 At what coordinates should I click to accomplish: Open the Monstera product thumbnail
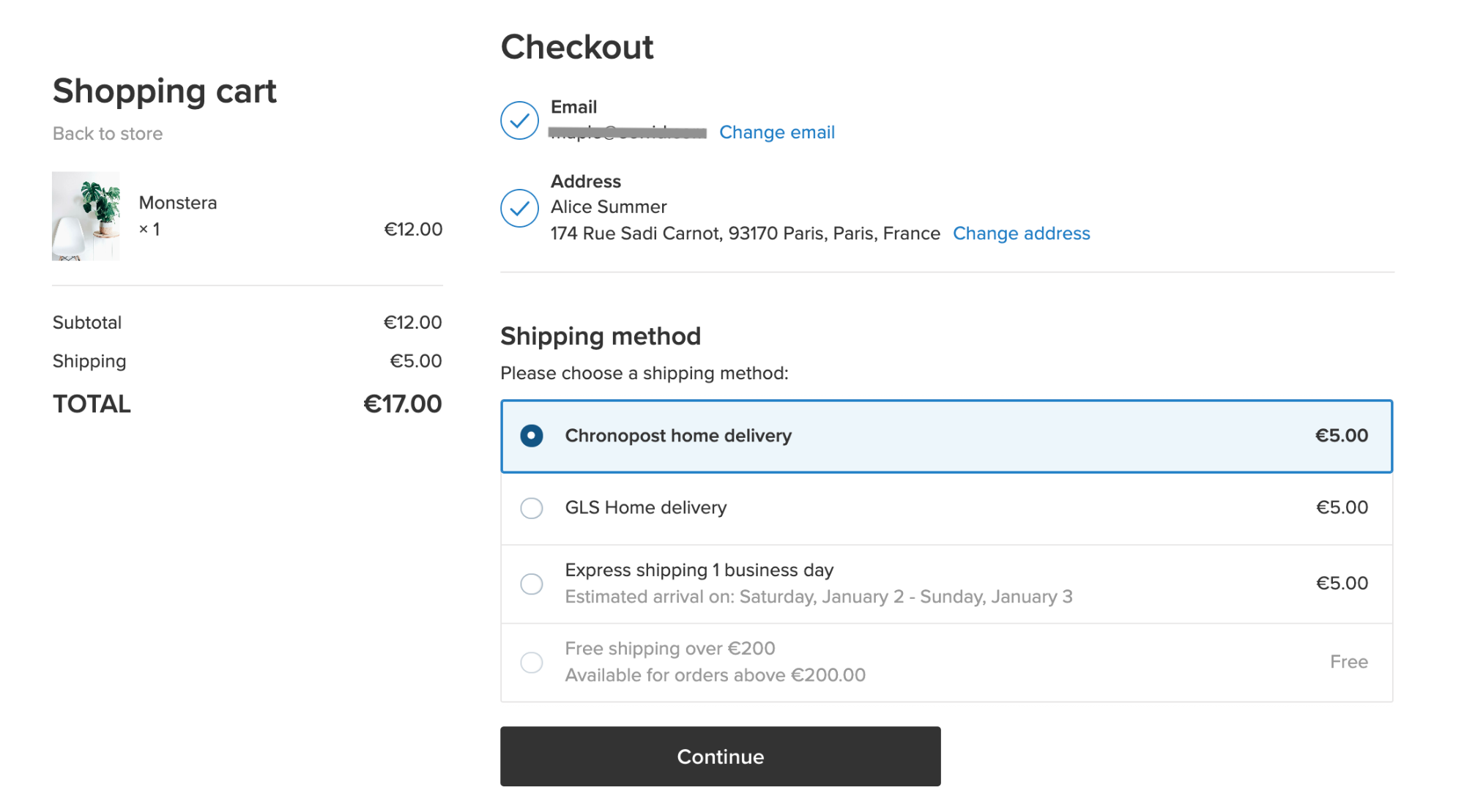(86, 216)
